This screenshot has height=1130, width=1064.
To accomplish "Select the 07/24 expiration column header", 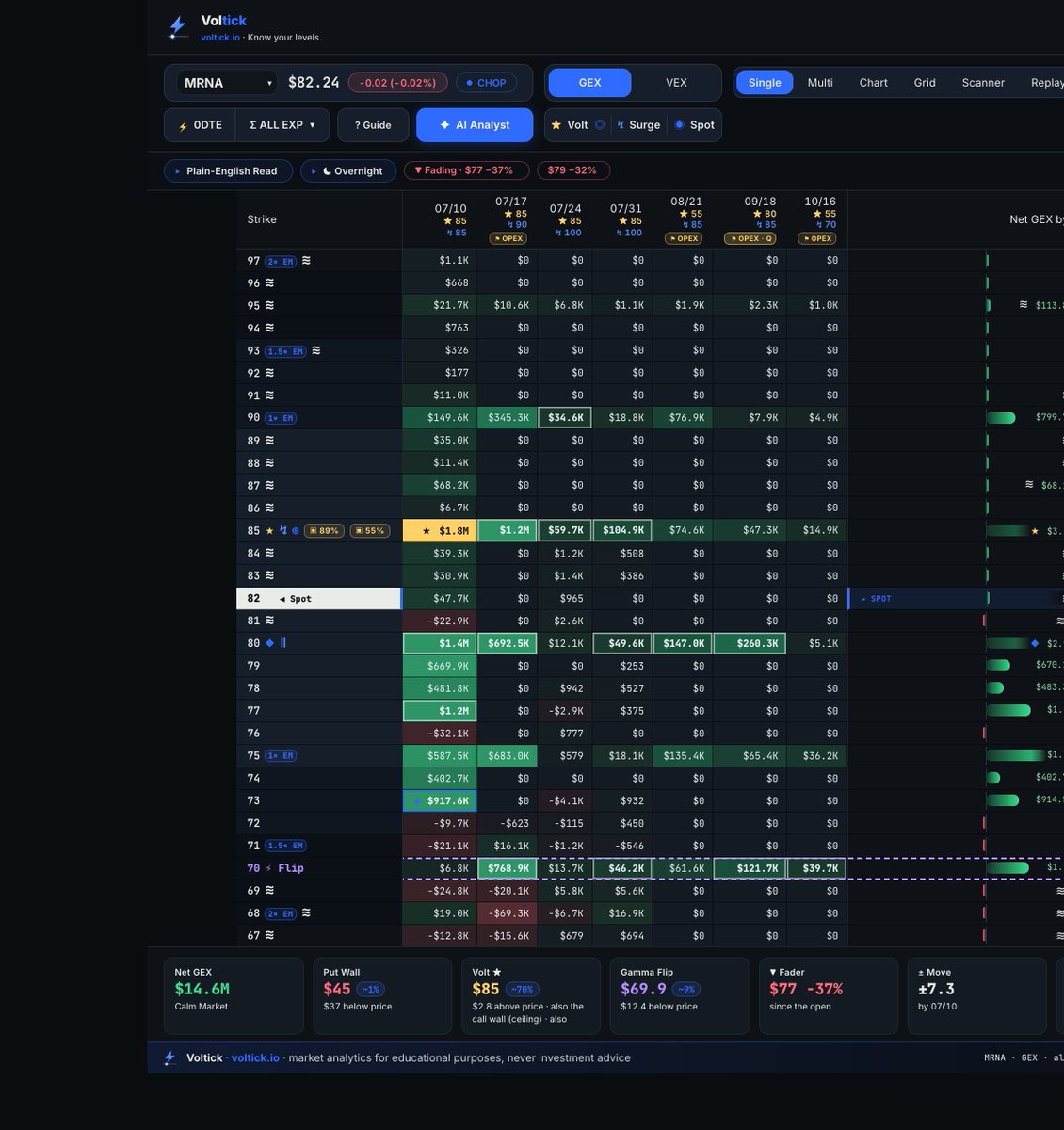I will click(x=566, y=220).
